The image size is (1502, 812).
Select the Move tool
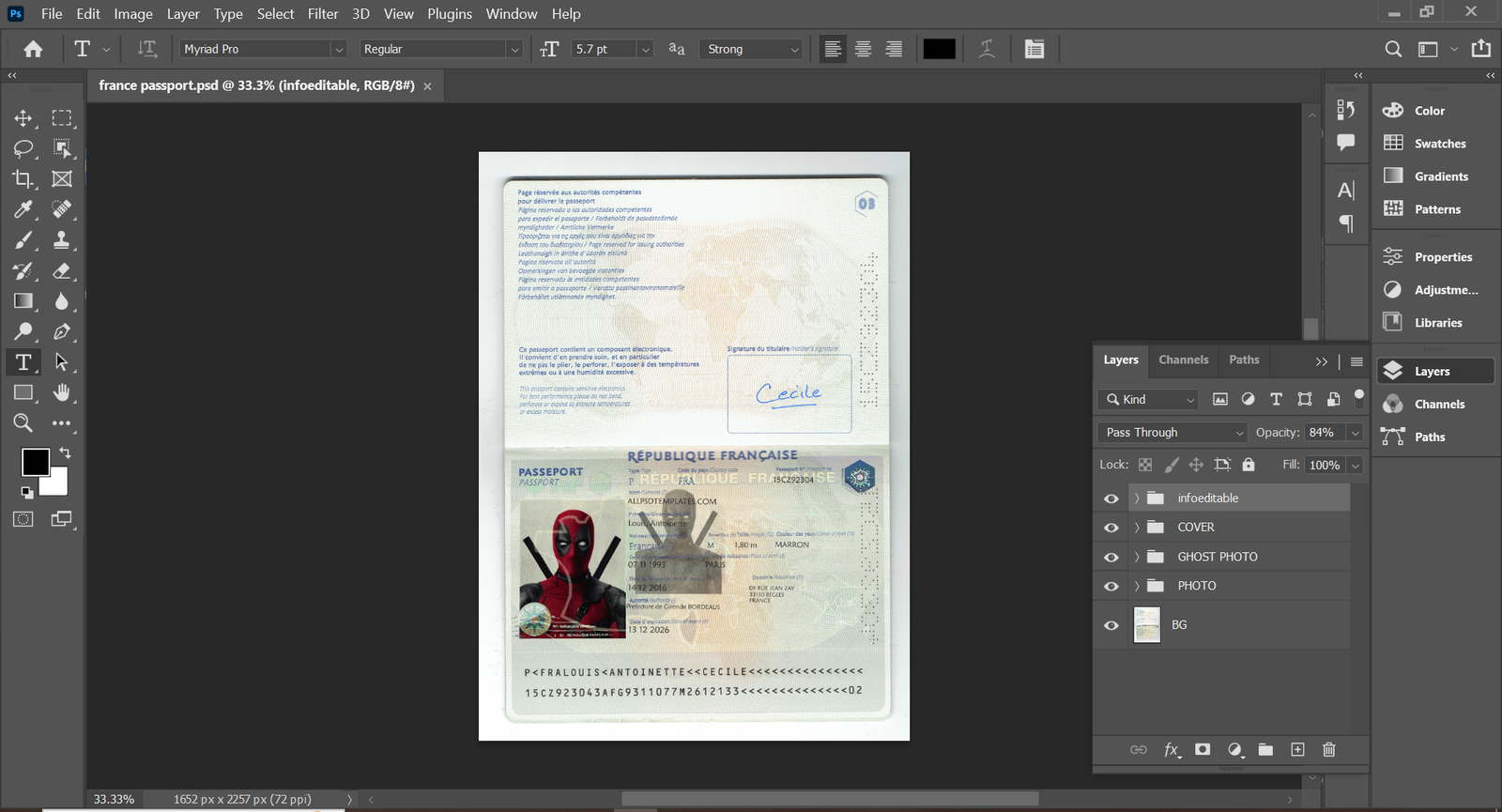pyautogui.click(x=23, y=118)
